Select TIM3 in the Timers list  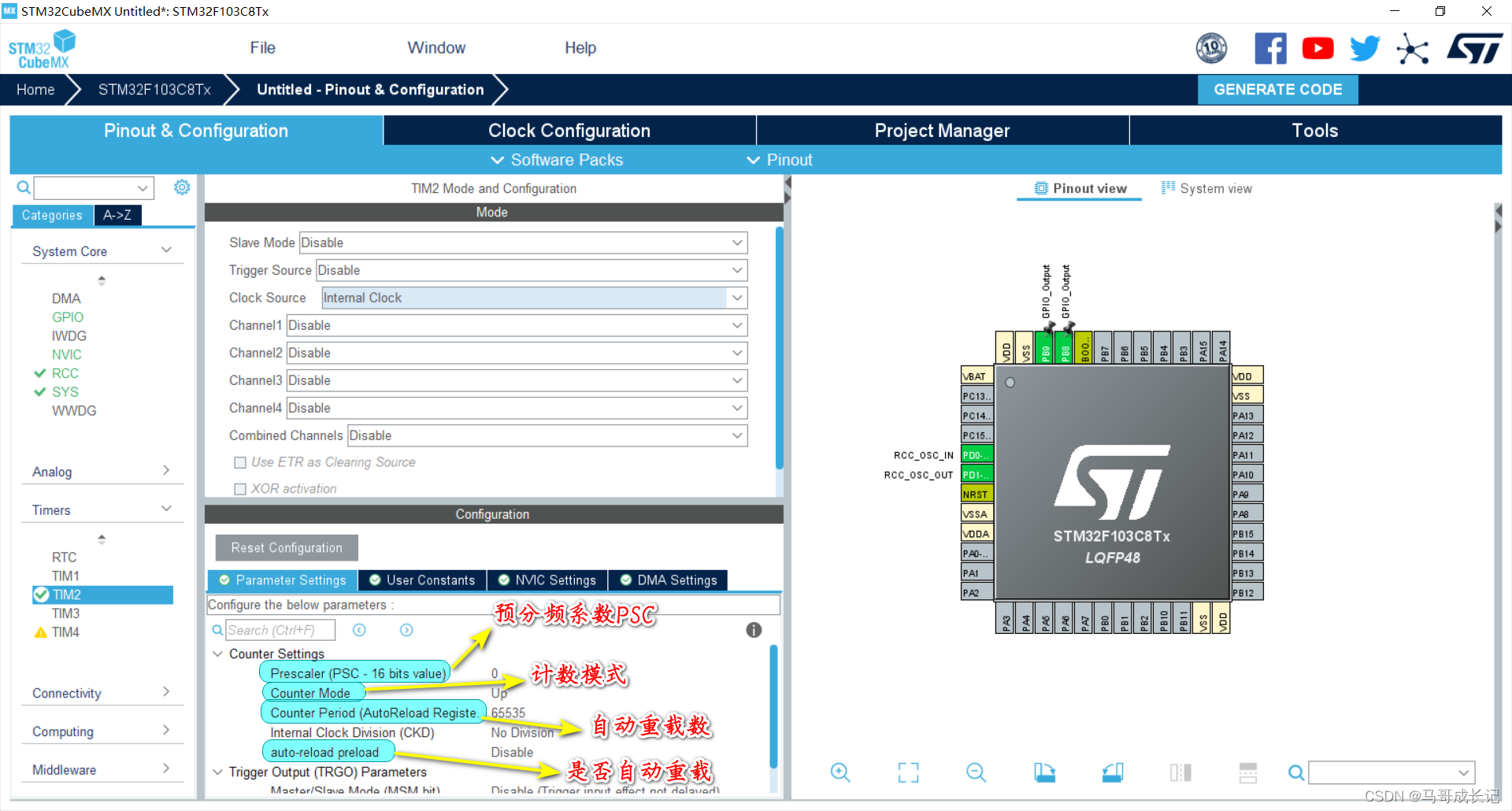(x=65, y=613)
